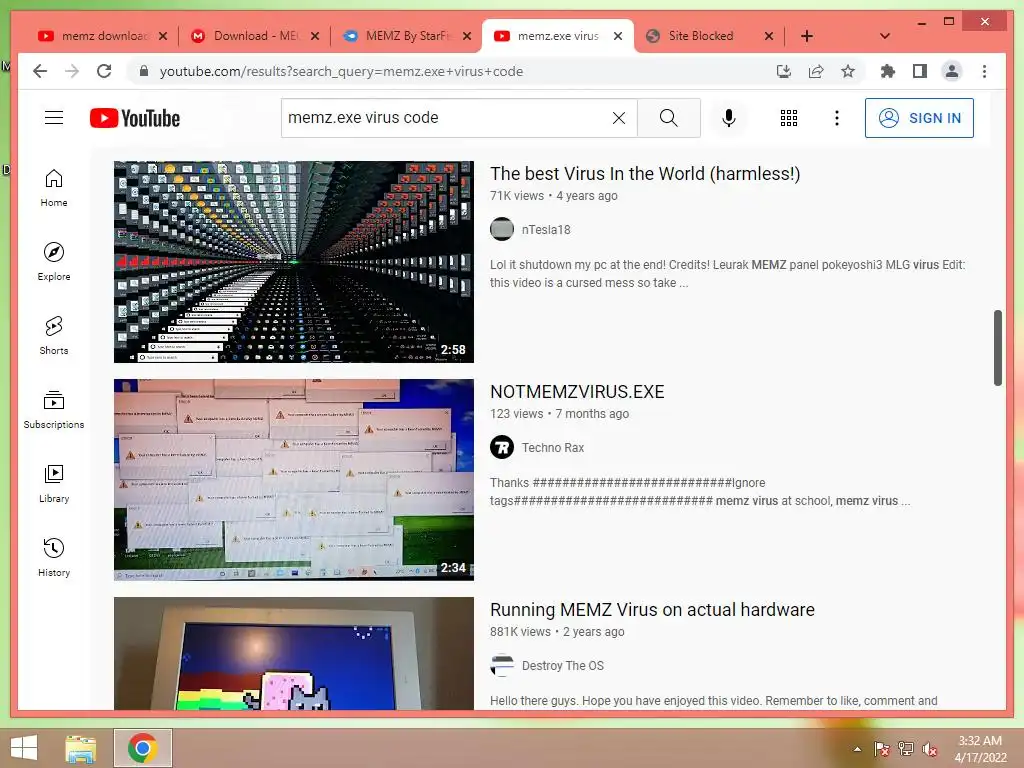
Task: Click the Action Center flag tray icon
Action: pos(882,749)
